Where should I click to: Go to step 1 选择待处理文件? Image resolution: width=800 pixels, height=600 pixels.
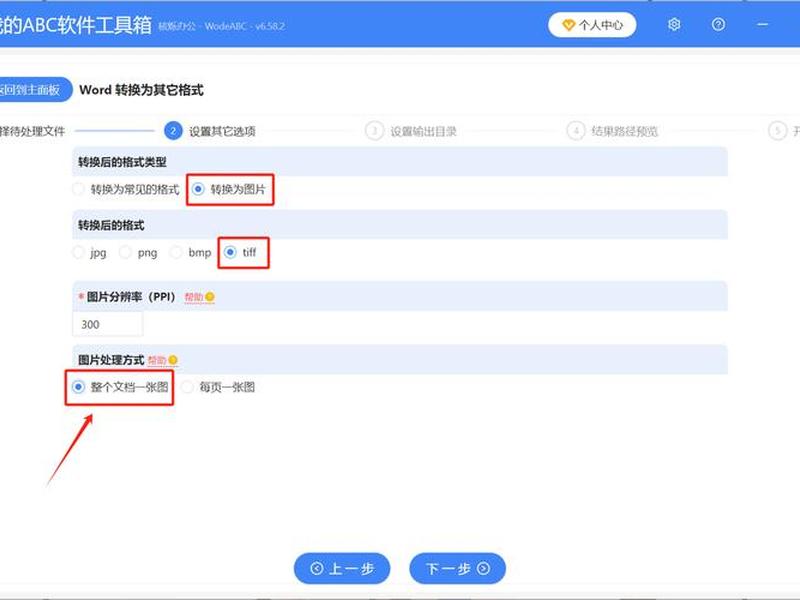coord(33,131)
